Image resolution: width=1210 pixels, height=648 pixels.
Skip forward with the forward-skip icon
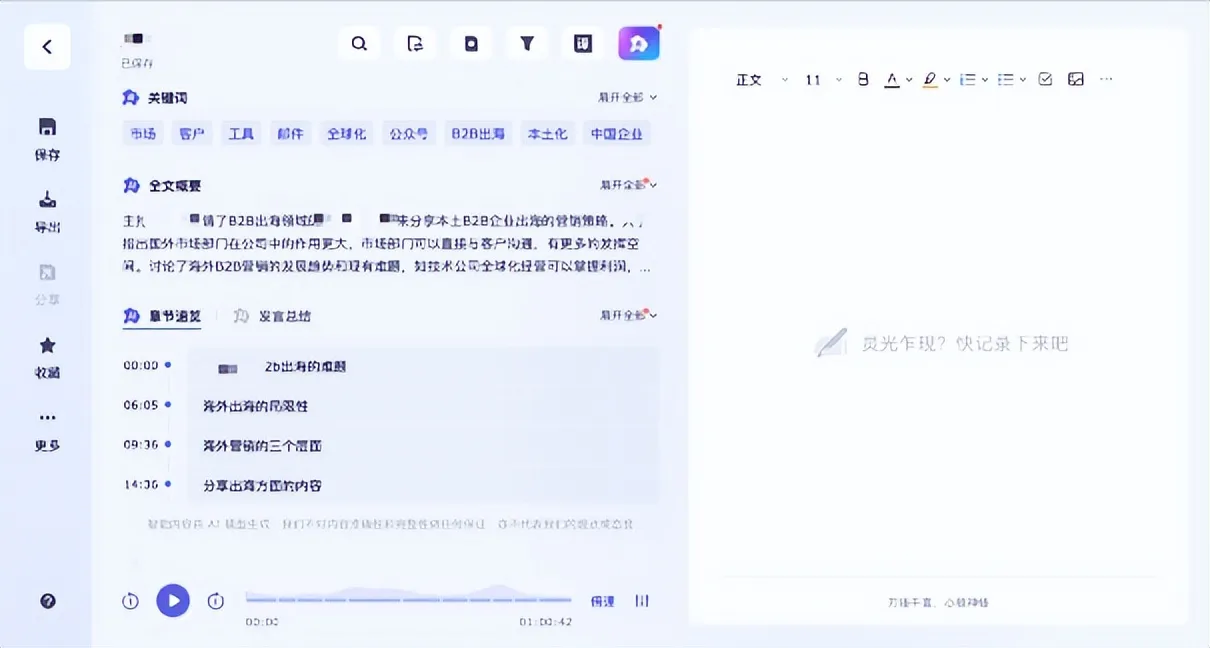coord(215,601)
